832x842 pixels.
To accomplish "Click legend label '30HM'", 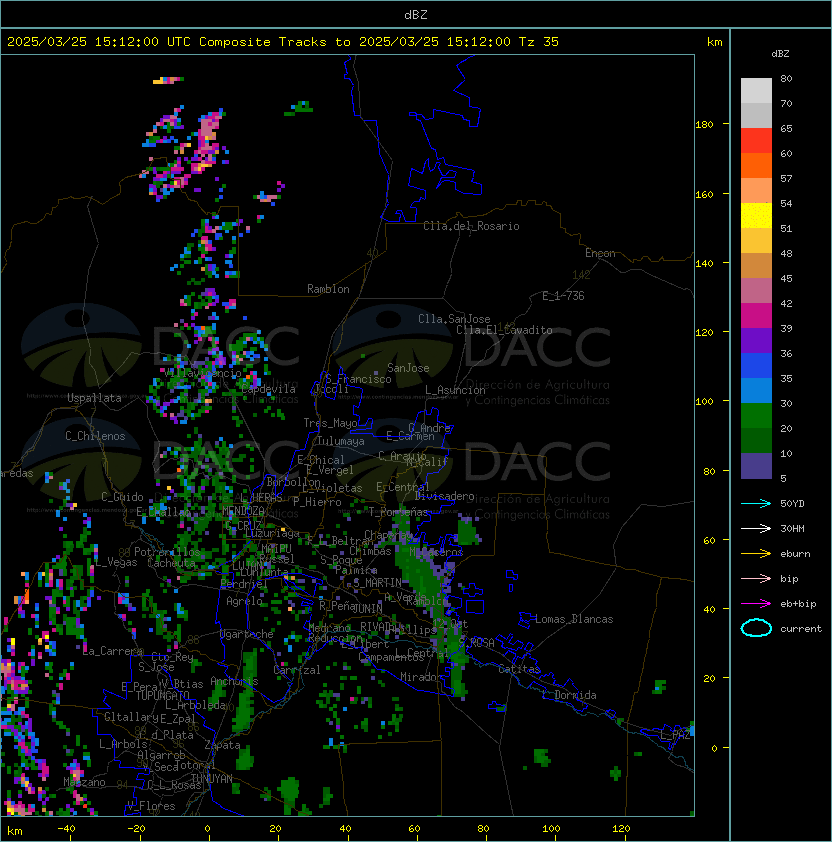I will 792,529.
